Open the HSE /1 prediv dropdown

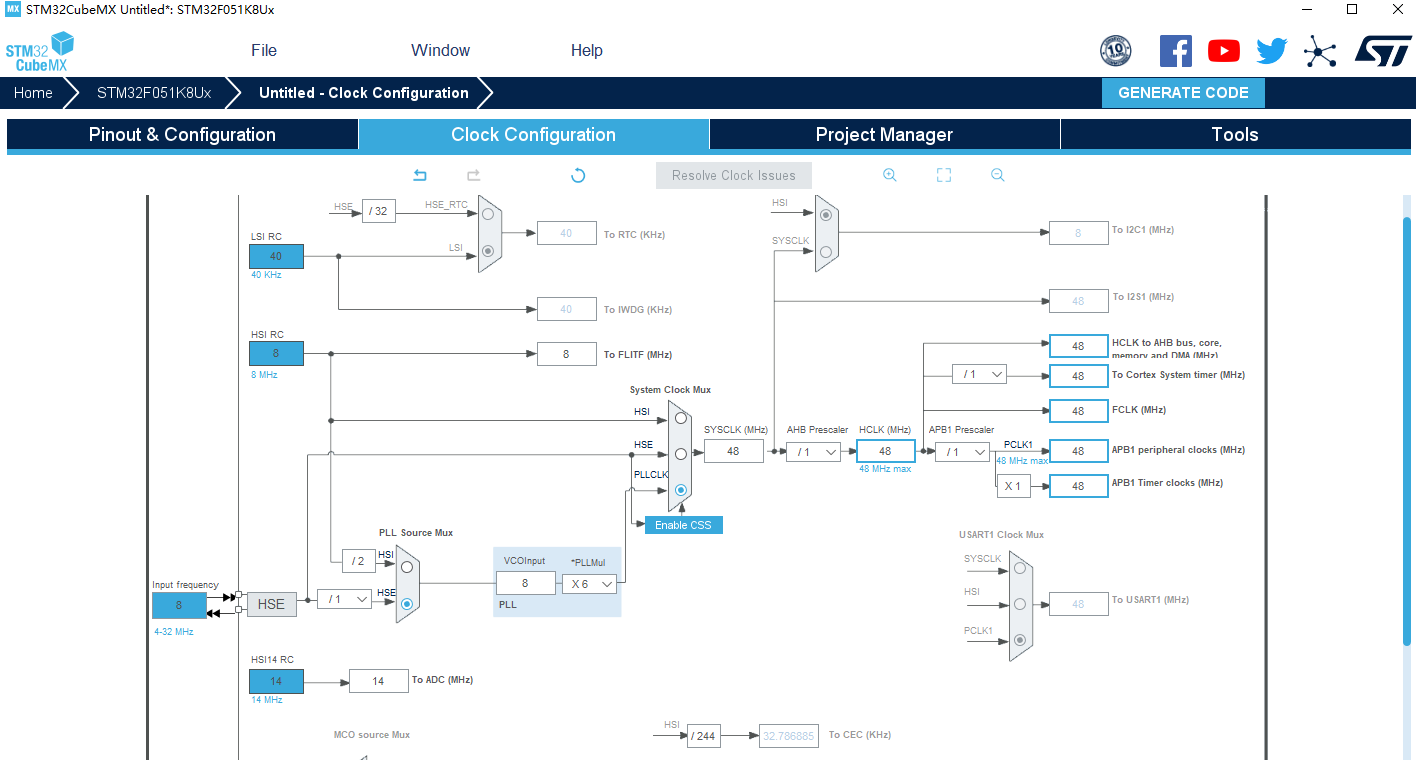pyautogui.click(x=344, y=599)
